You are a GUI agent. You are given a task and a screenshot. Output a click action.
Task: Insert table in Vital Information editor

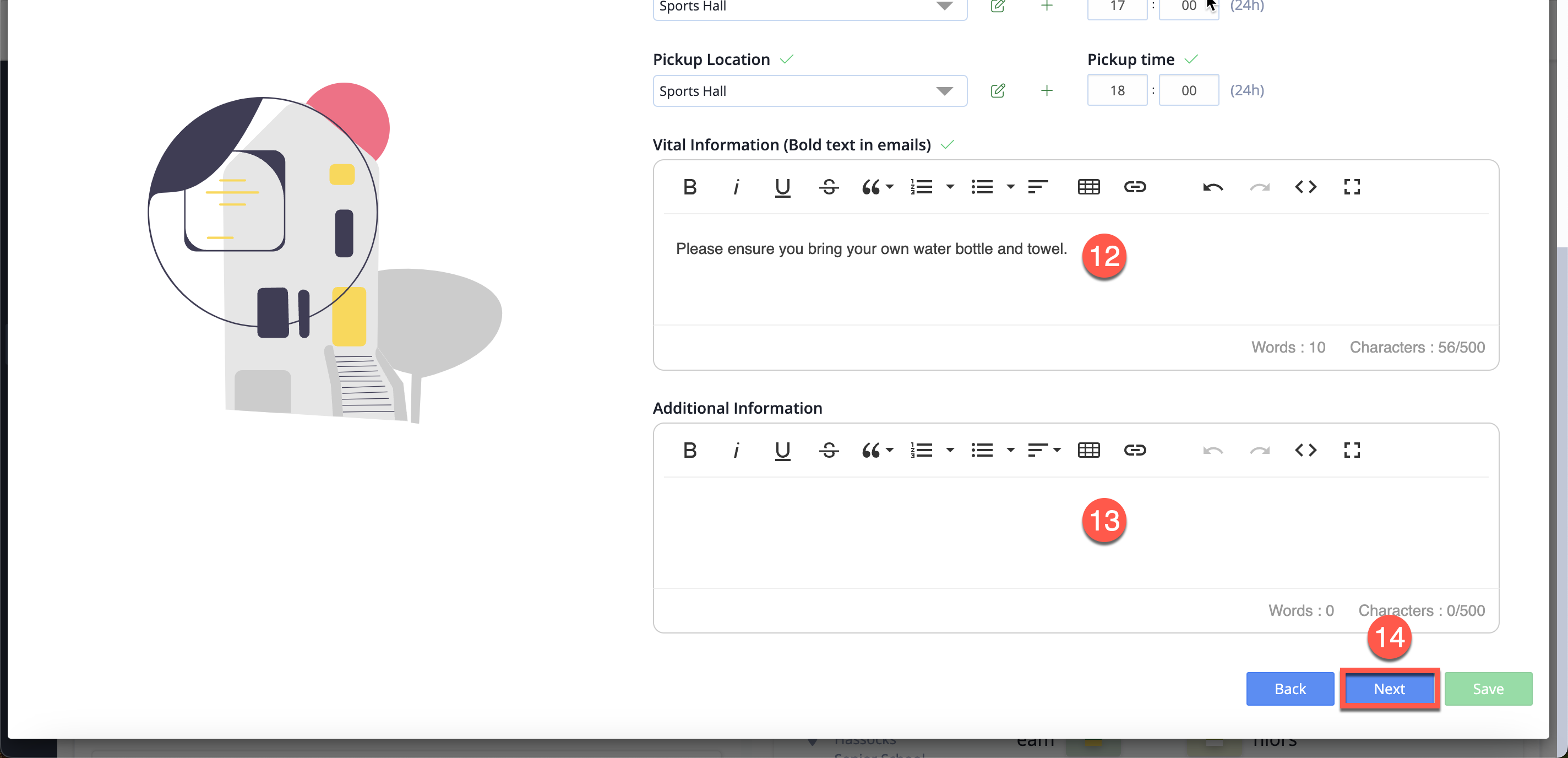click(x=1088, y=187)
